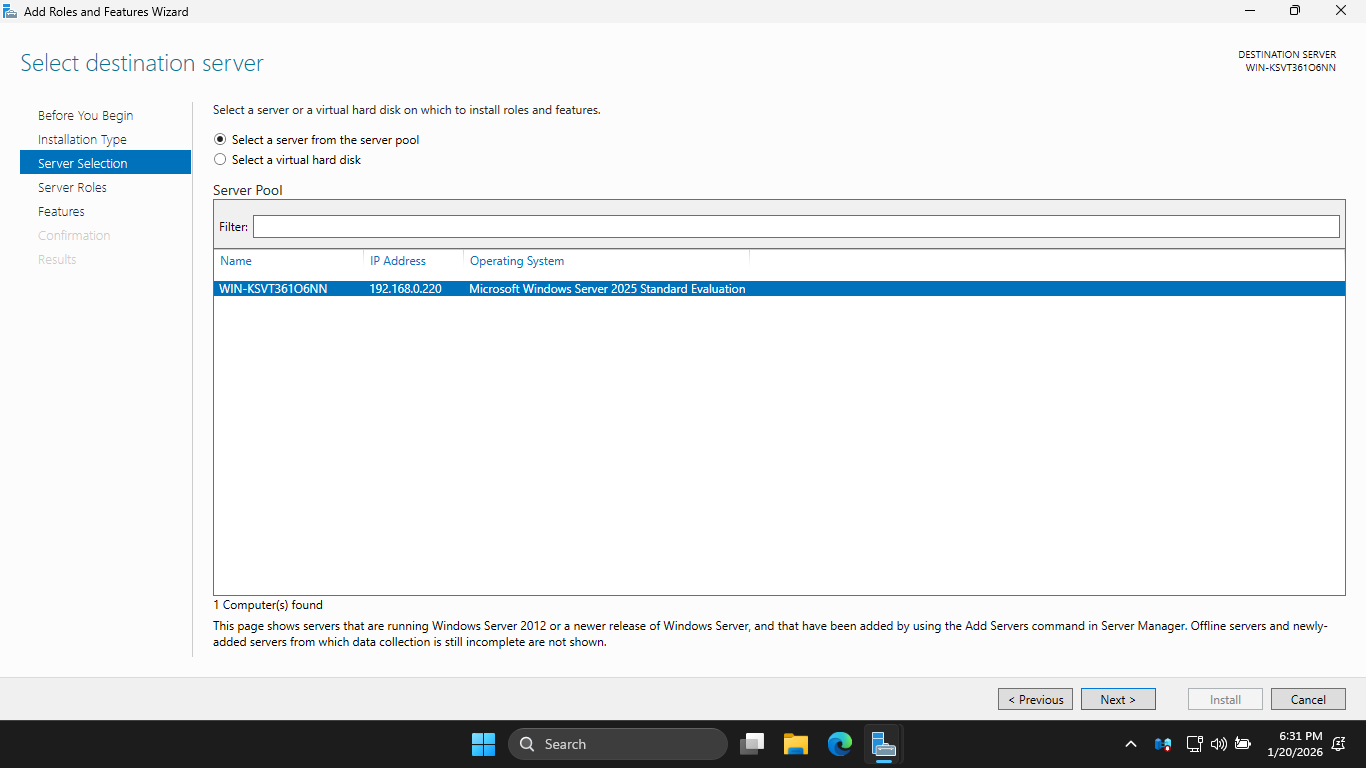This screenshot has width=1366, height=768.
Task: Choose 'Select a virtual hard disk' option
Action: point(220,160)
